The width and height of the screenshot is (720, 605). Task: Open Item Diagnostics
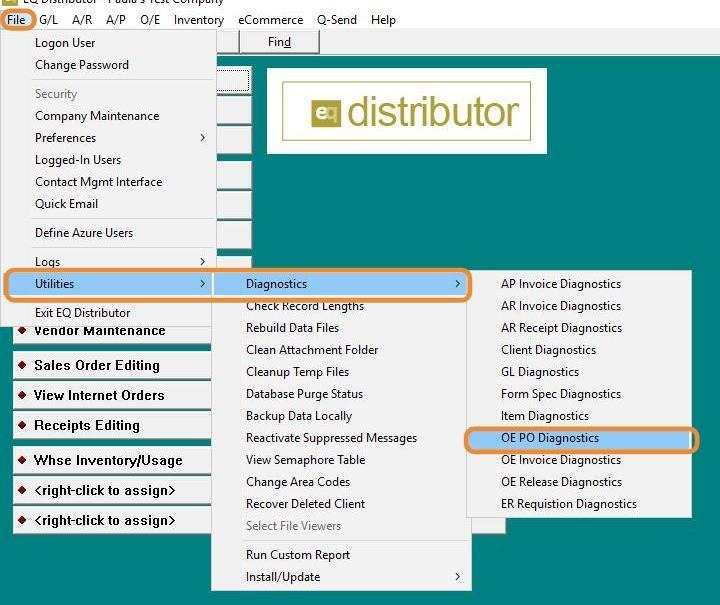[579, 416]
